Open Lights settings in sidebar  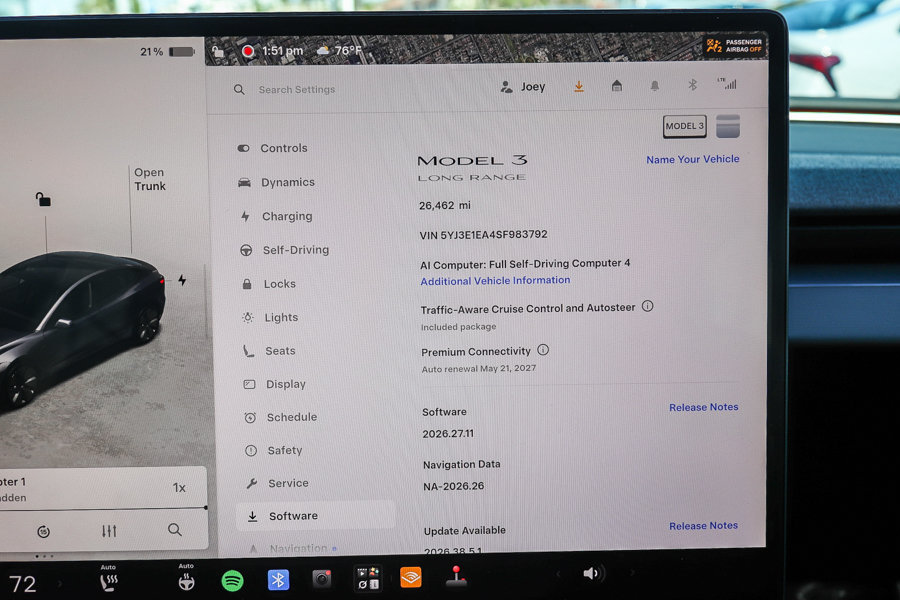tap(270, 318)
